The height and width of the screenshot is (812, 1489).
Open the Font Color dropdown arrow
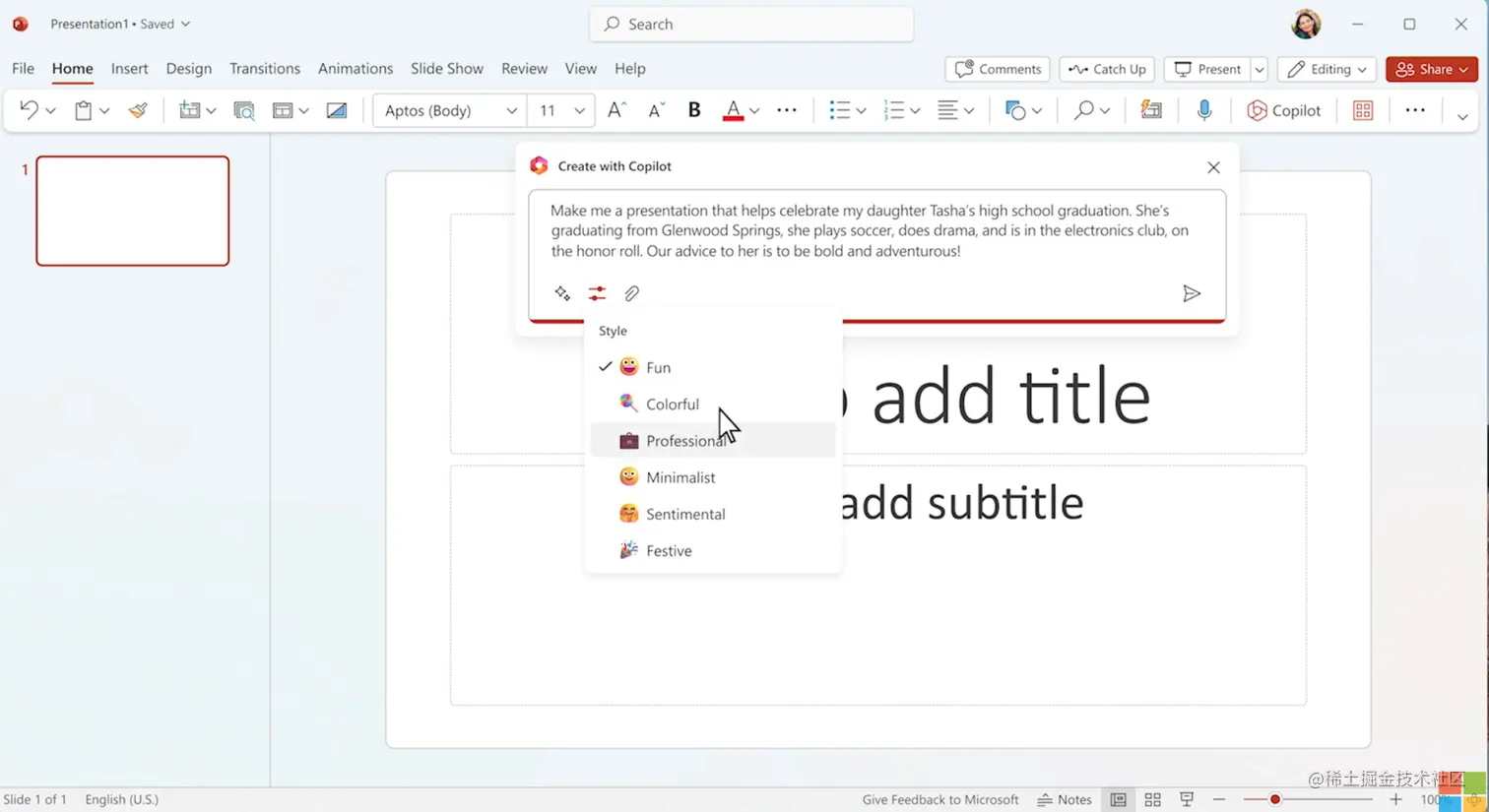(754, 111)
